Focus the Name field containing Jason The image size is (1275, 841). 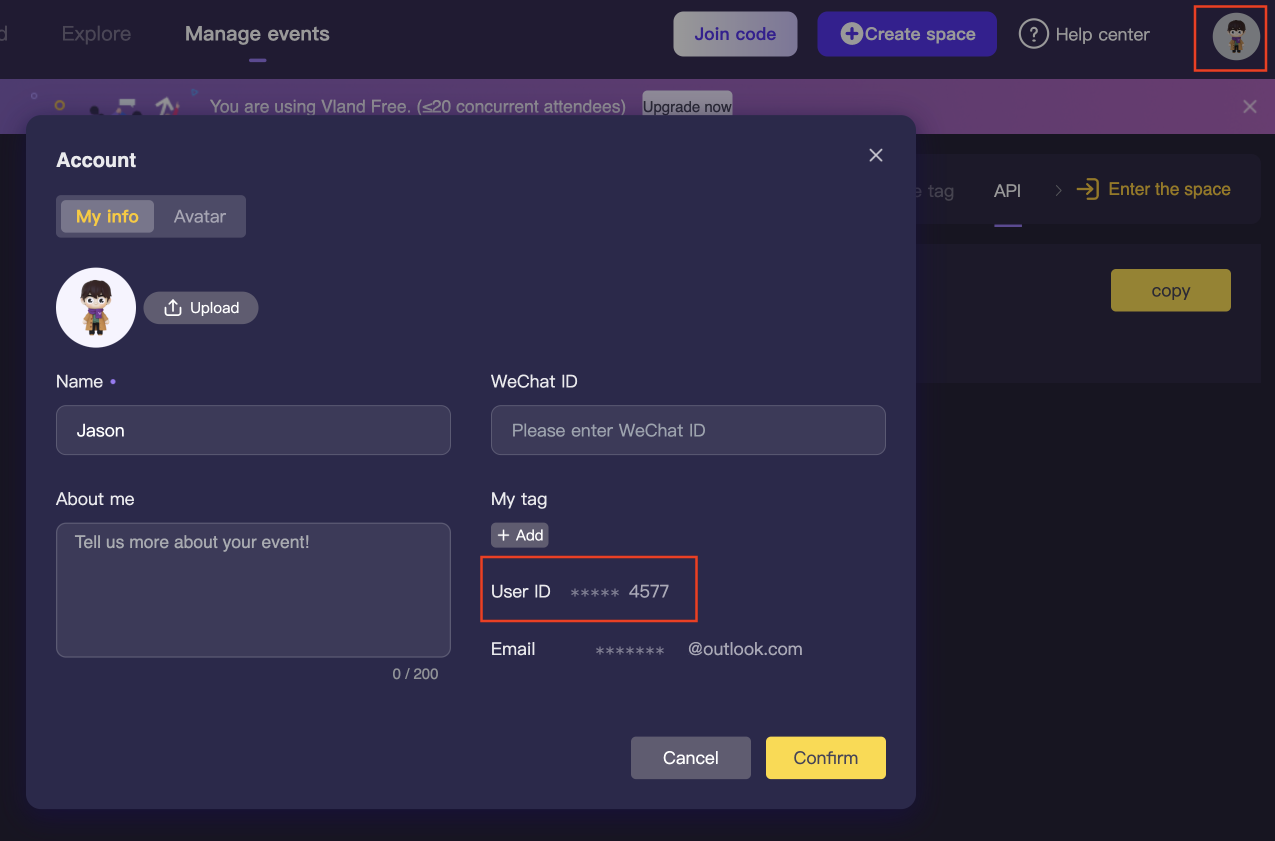pos(253,430)
